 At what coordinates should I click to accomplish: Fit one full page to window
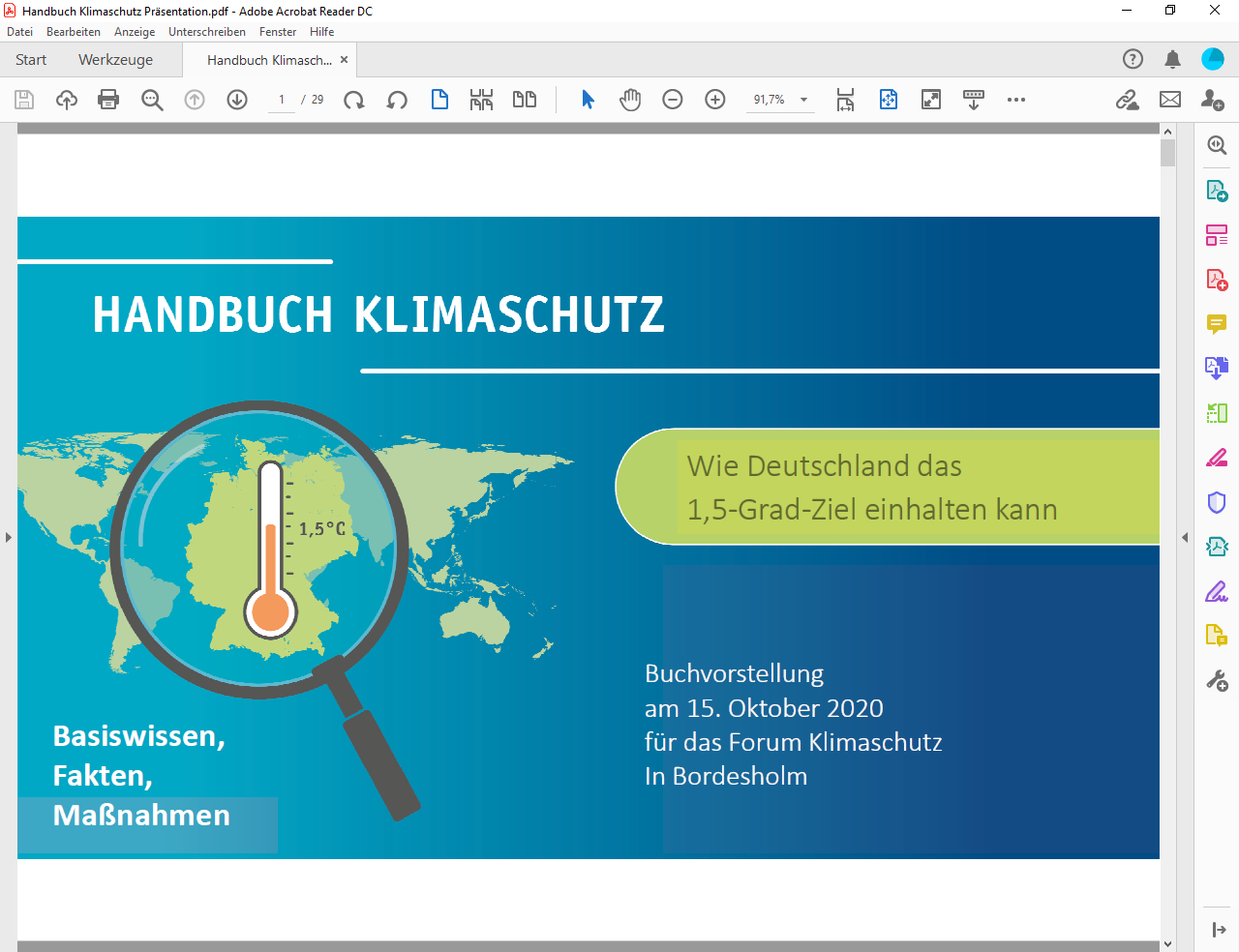coord(889,100)
